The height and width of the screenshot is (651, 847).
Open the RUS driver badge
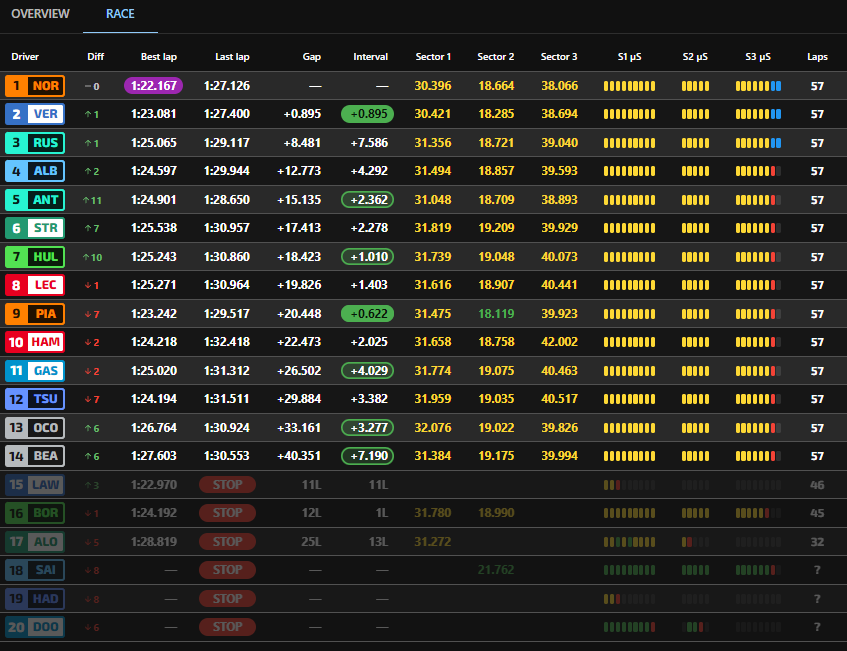point(35,143)
